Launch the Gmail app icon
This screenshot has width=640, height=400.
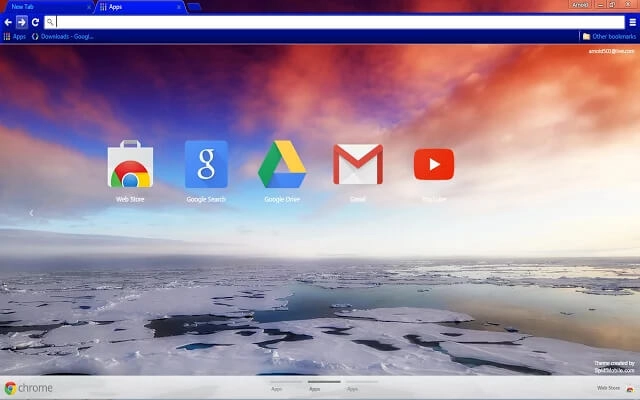[358, 164]
